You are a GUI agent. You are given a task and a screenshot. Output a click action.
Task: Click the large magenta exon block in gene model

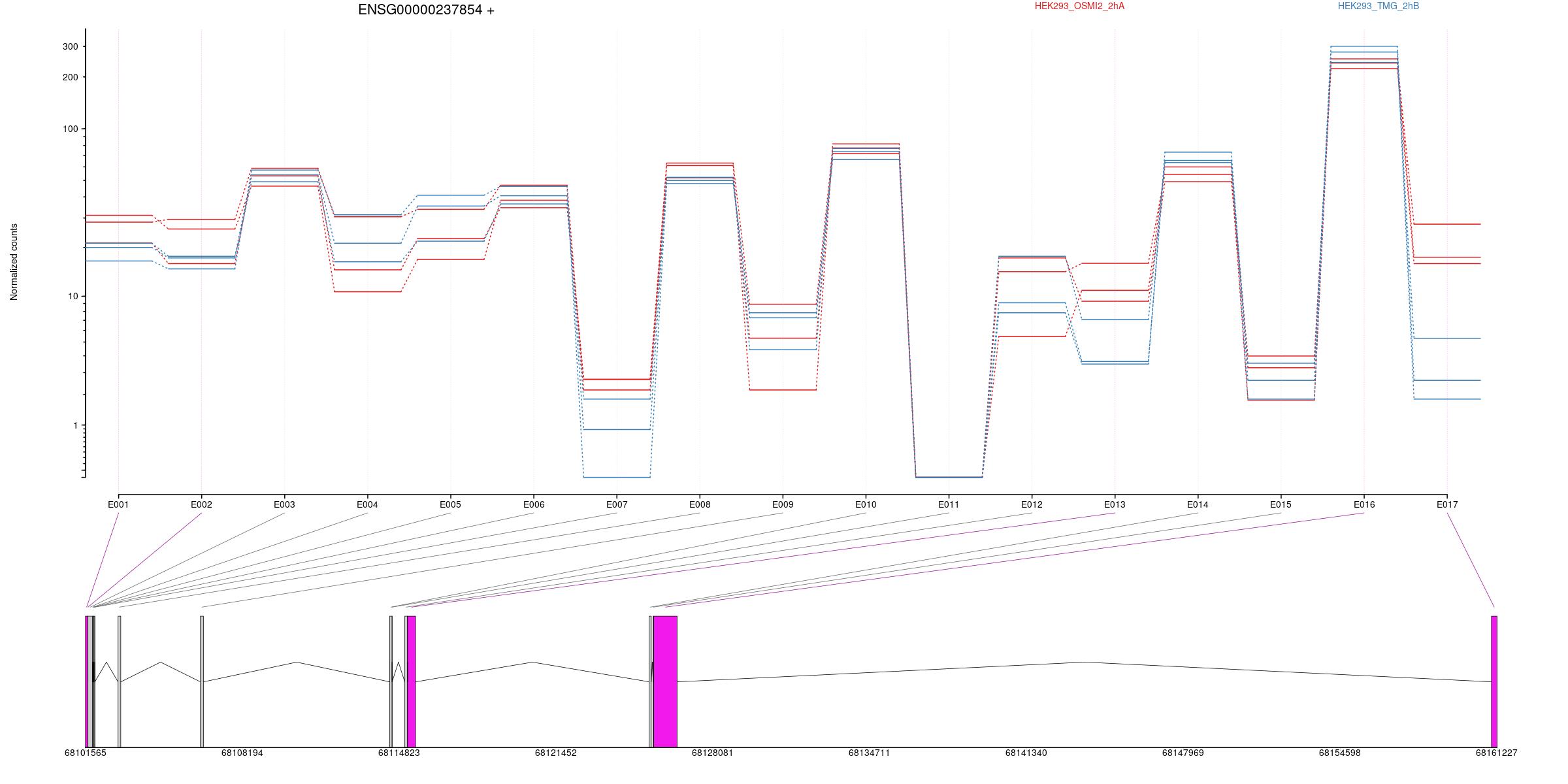point(665,681)
